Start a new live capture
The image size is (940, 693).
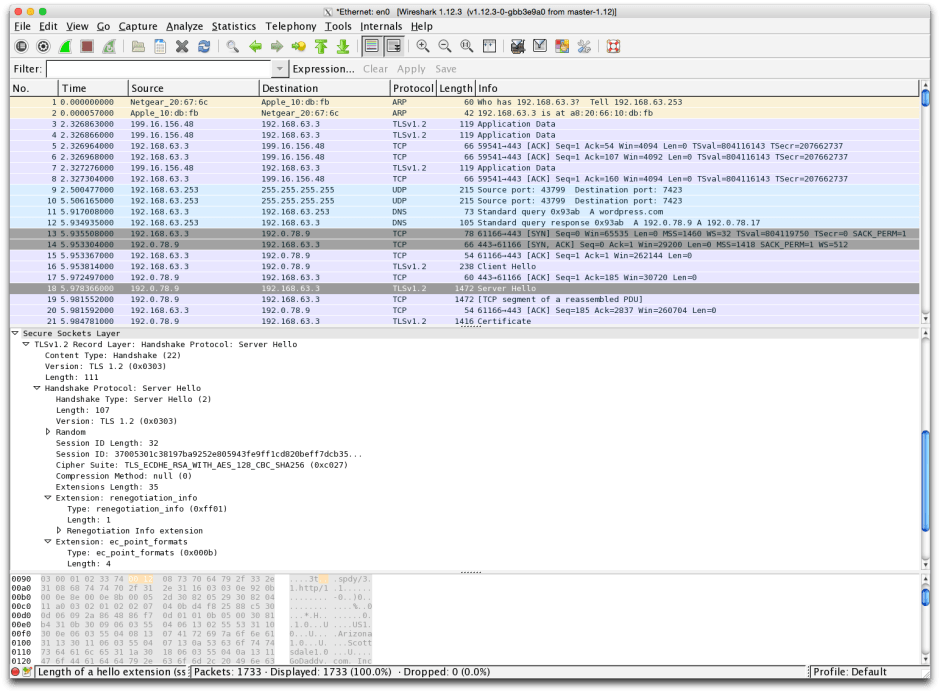pyautogui.click(x=63, y=46)
